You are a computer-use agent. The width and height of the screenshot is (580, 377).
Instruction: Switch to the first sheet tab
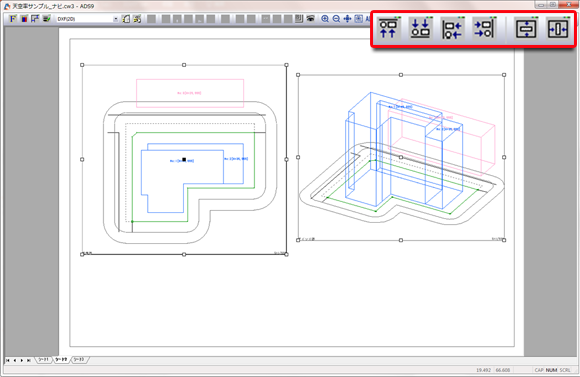coord(43,360)
